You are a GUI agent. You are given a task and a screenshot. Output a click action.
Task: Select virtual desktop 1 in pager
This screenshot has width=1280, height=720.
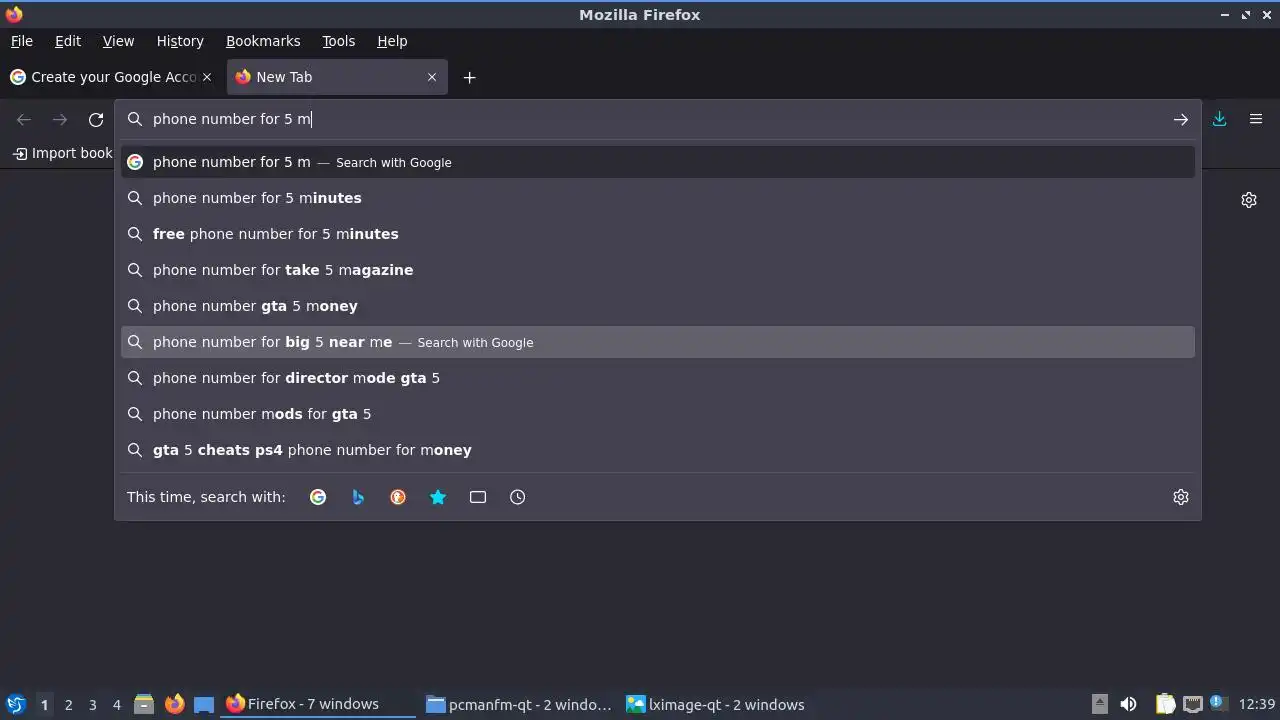click(x=44, y=705)
